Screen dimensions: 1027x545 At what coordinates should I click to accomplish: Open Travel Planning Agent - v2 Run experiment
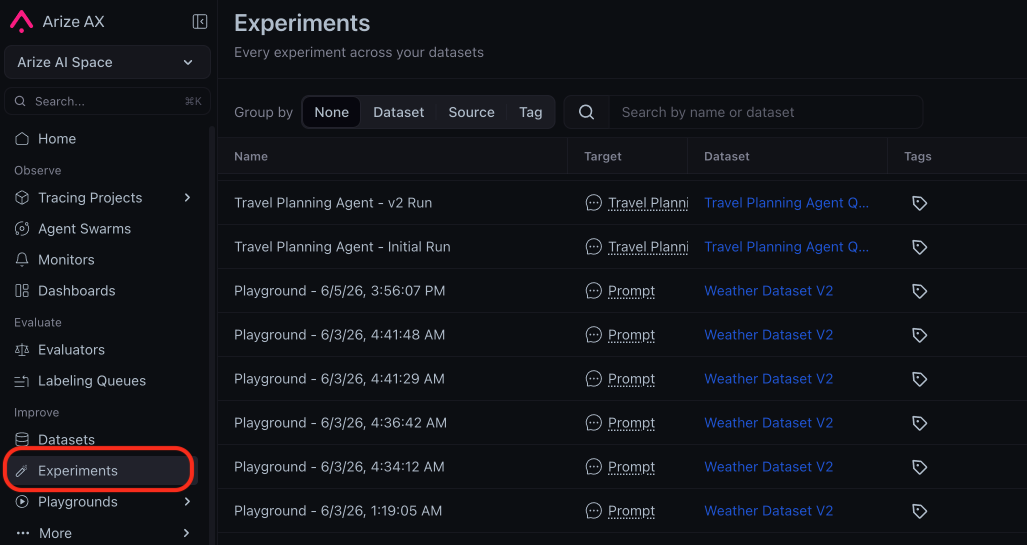click(333, 203)
